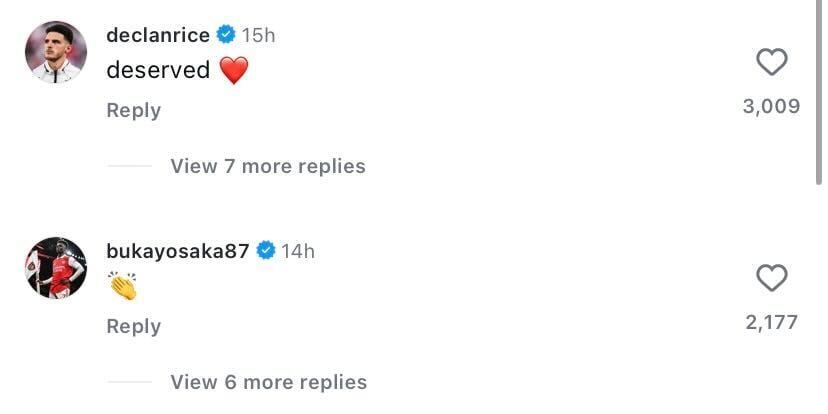The width and height of the screenshot is (828, 414).
Task: Reply to declanrice's comment
Action: tap(134, 110)
